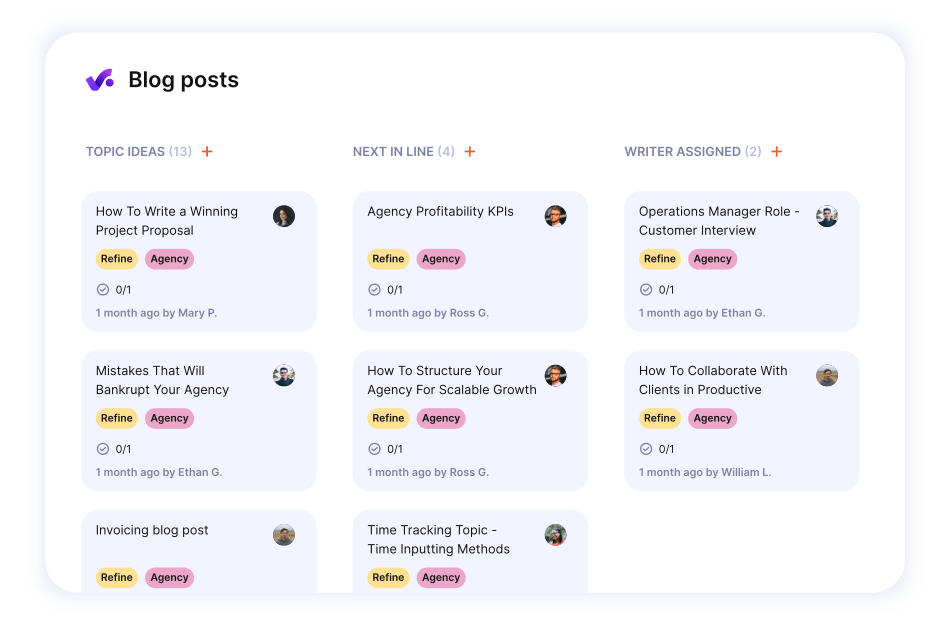Click Refine tag on Collaborate With Clients card
This screenshot has height=618, width=950.
[x=659, y=418]
